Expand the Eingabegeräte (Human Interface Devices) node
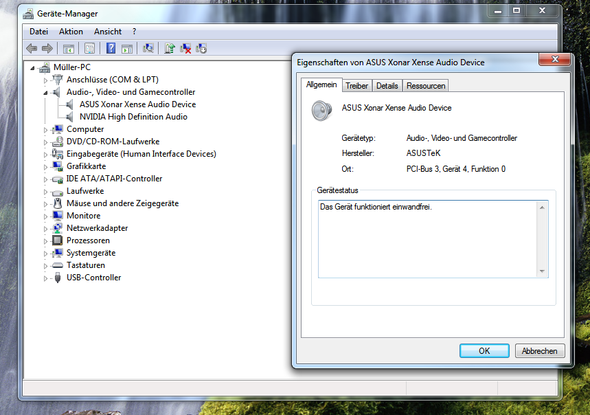This screenshot has width=590, height=415. [x=46, y=155]
